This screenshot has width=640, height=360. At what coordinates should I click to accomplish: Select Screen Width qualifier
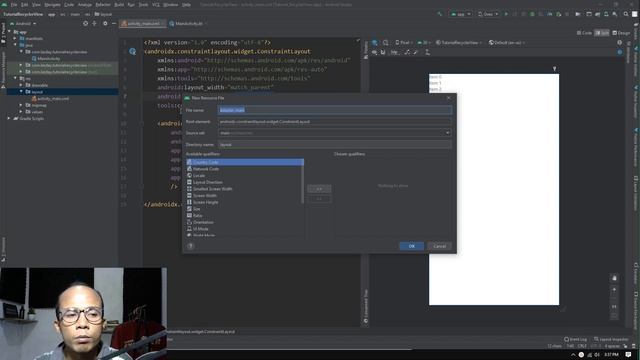pos(245,196)
